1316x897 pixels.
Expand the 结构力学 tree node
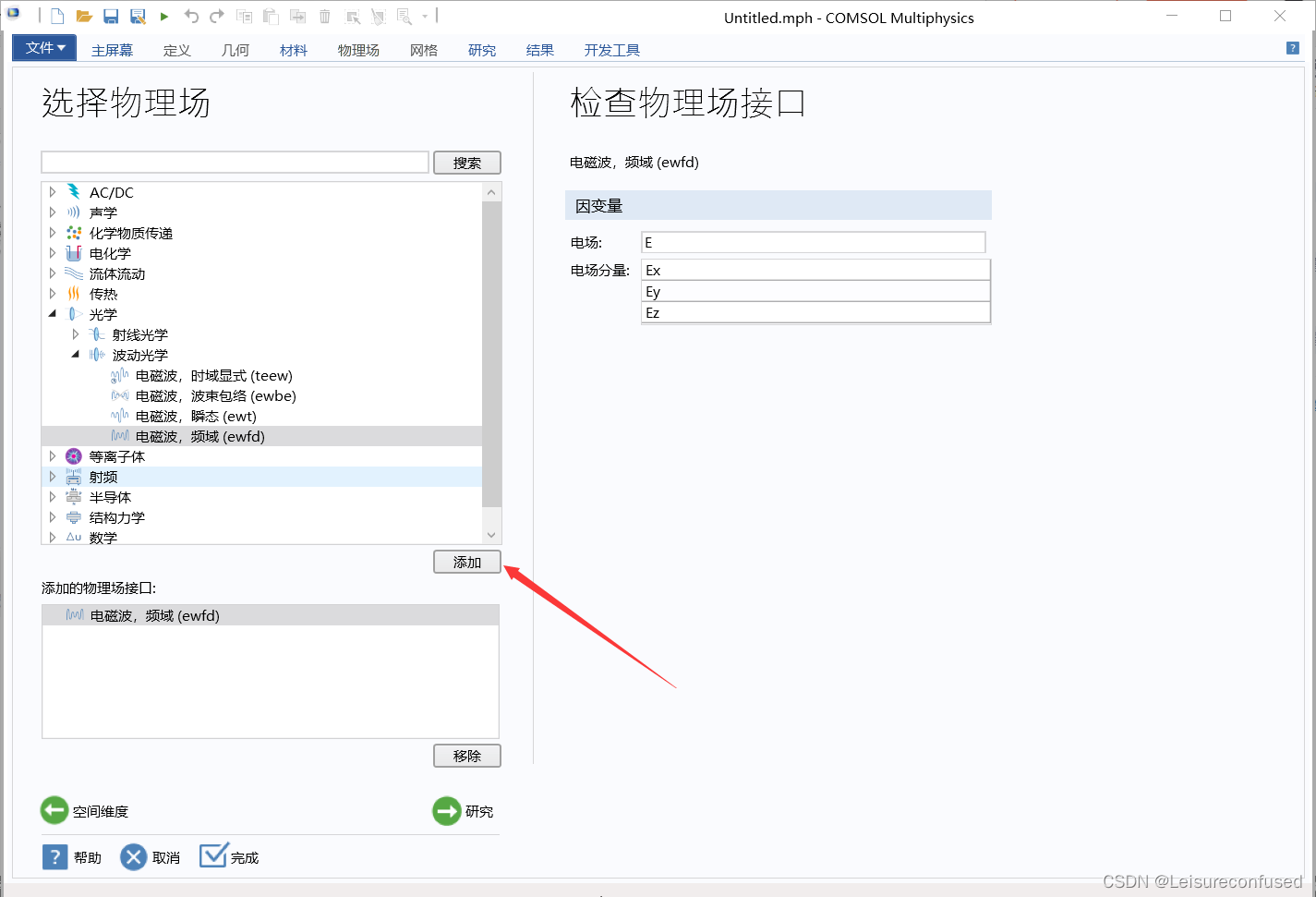click(x=53, y=517)
